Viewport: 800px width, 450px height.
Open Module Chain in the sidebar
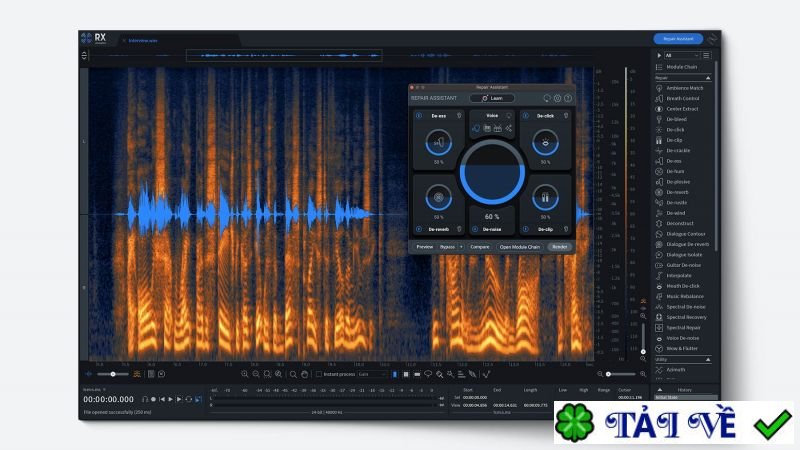click(677, 67)
